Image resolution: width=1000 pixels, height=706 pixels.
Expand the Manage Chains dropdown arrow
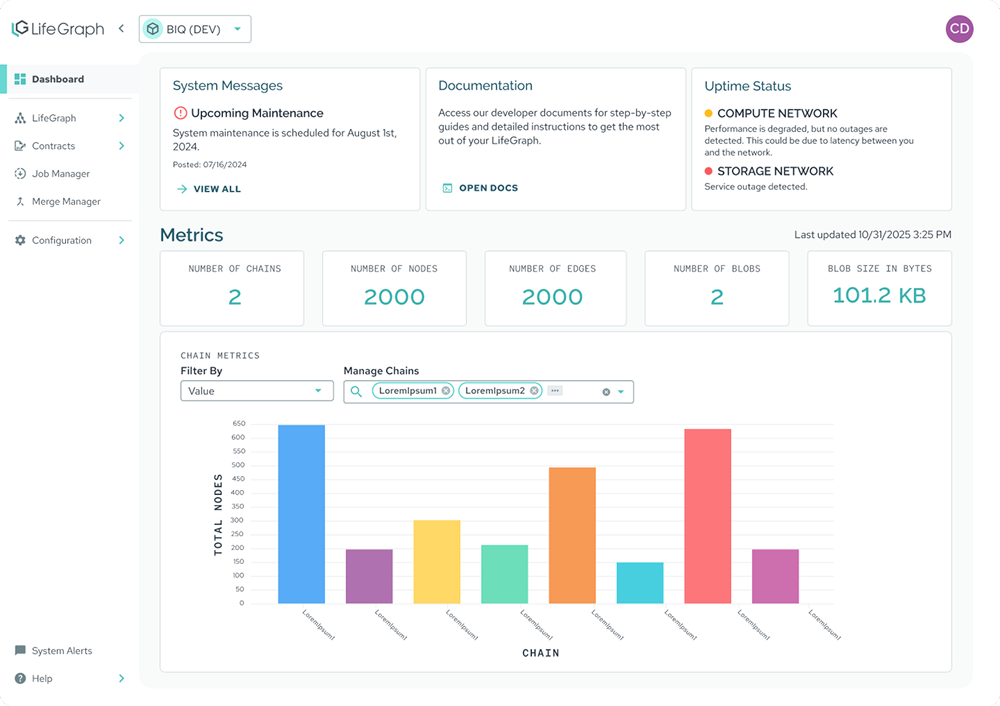pos(621,392)
